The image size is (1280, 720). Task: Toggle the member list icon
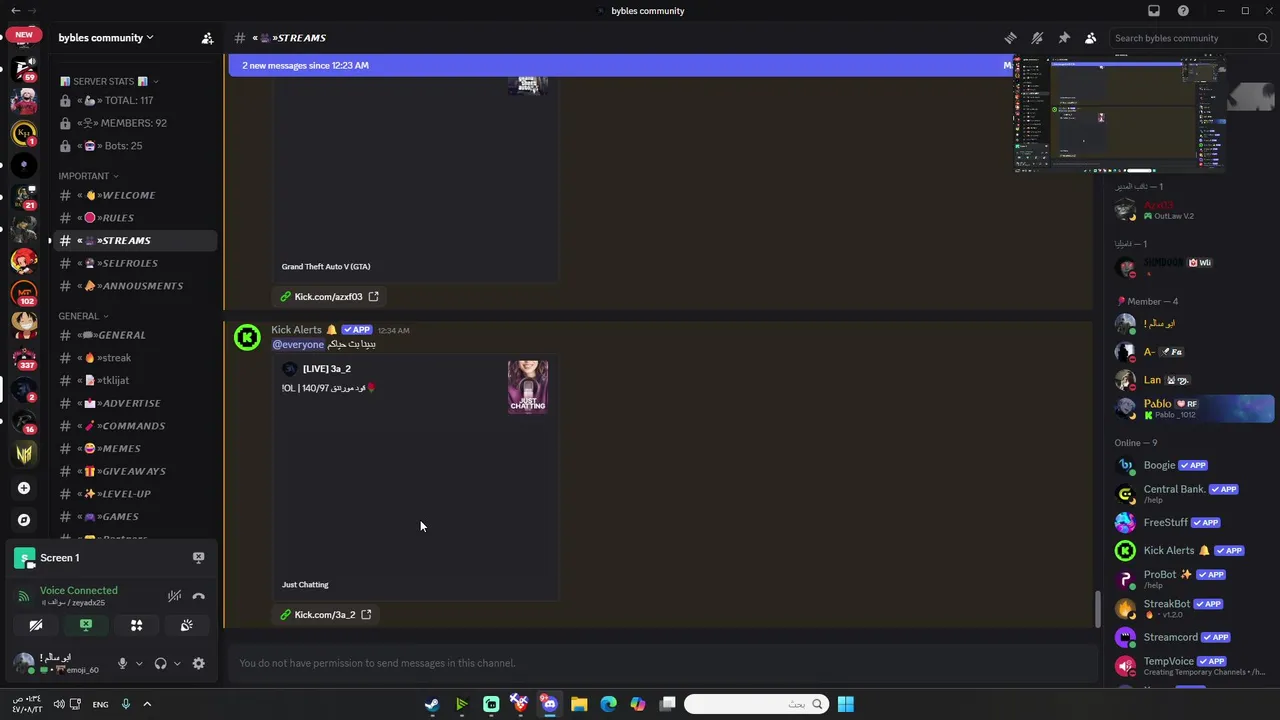1091,38
